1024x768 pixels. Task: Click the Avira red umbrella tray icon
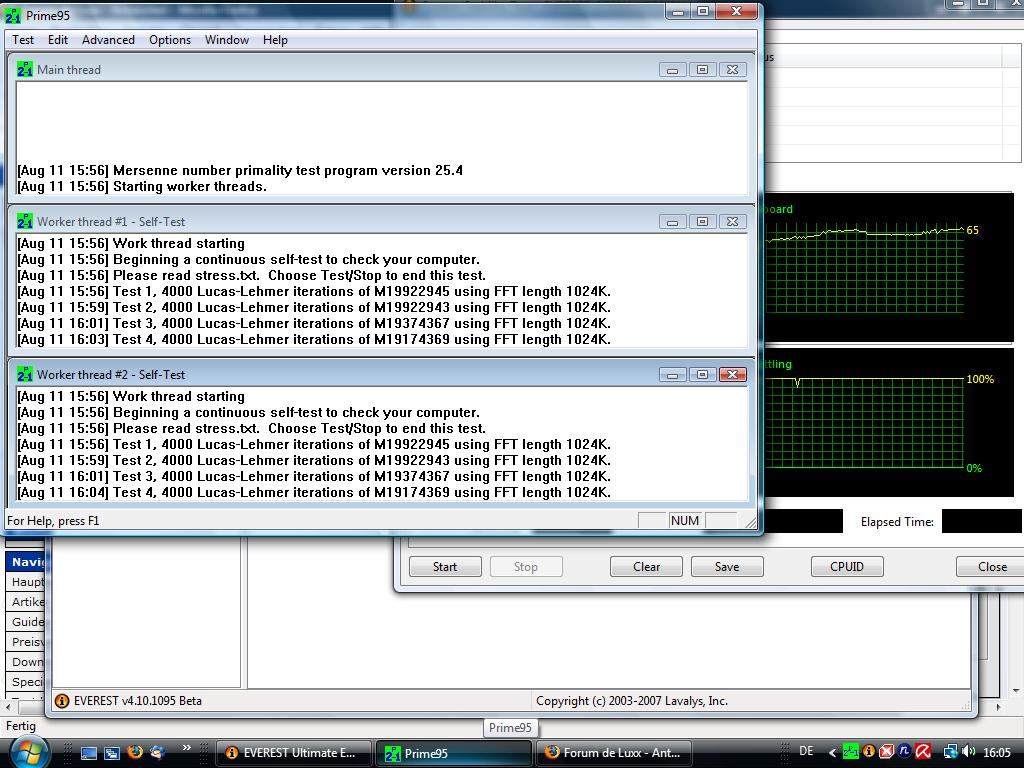(923, 752)
